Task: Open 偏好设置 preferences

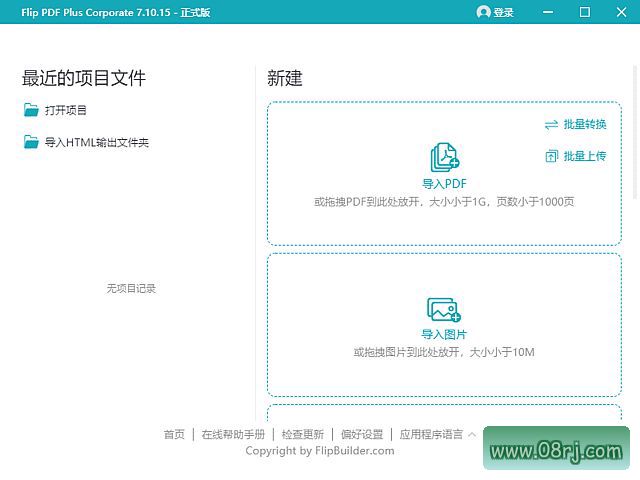Action: (362, 434)
